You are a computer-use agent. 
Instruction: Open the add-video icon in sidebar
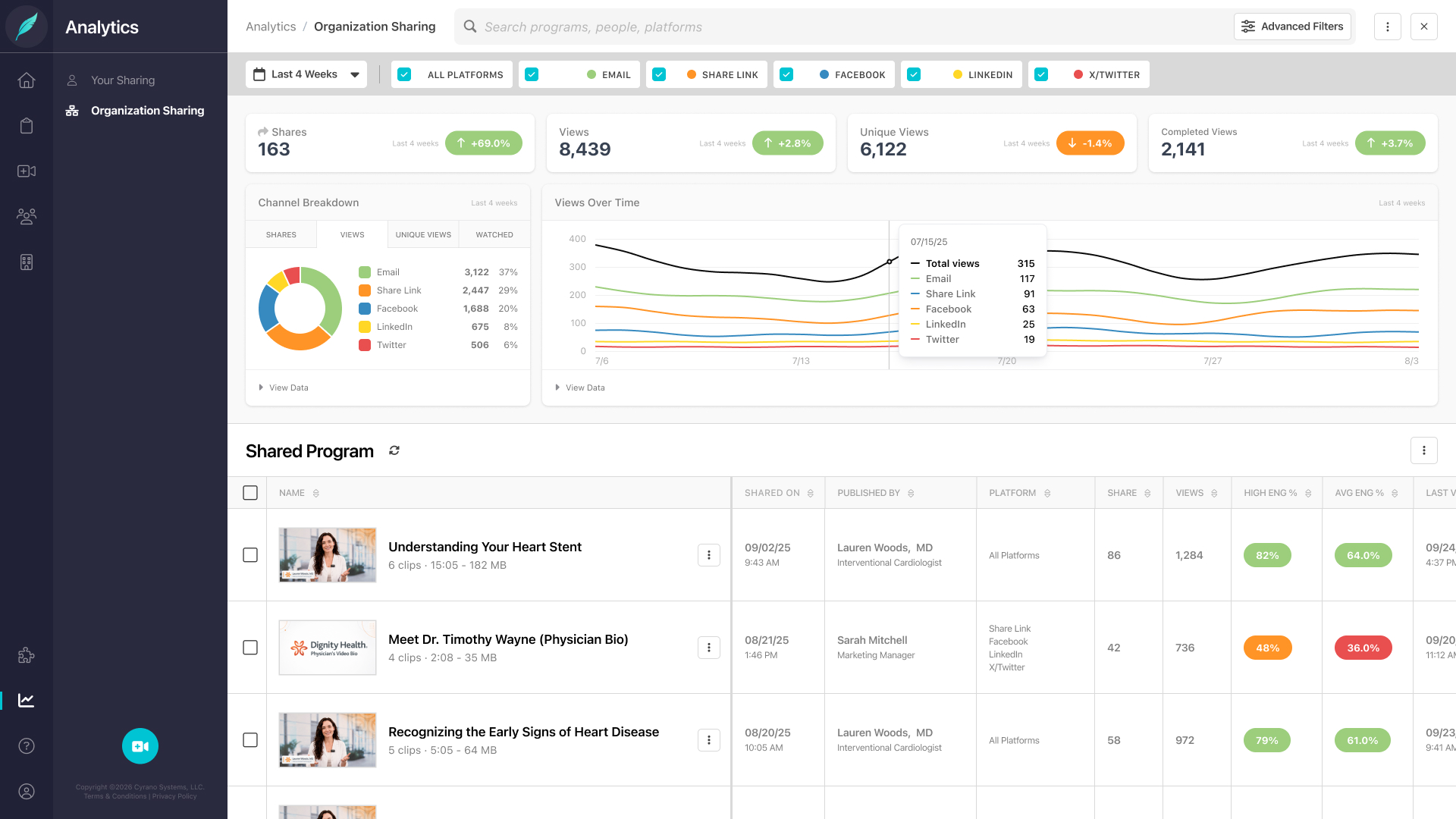coord(27,171)
